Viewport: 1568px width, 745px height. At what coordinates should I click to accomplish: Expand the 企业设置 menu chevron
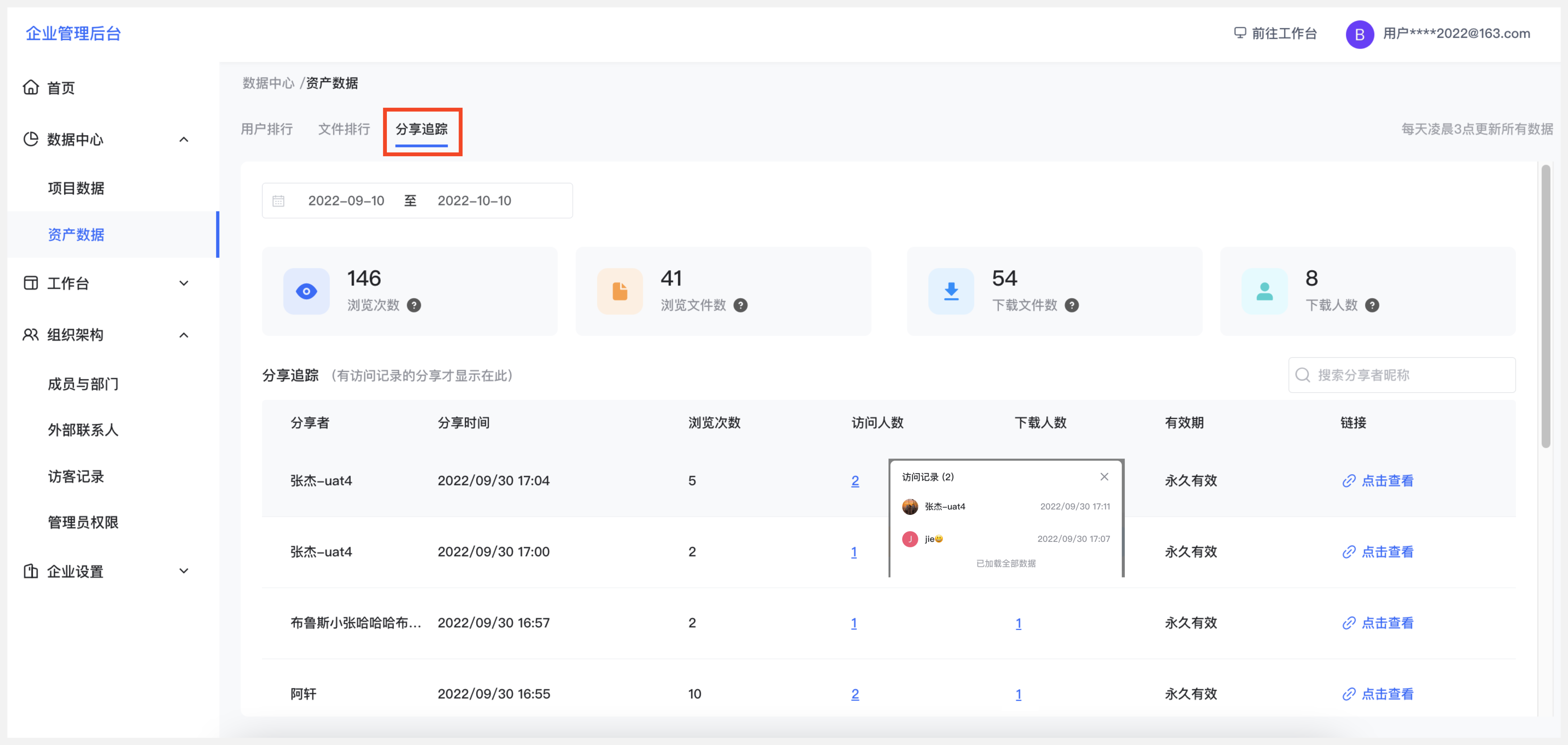pos(184,571)
